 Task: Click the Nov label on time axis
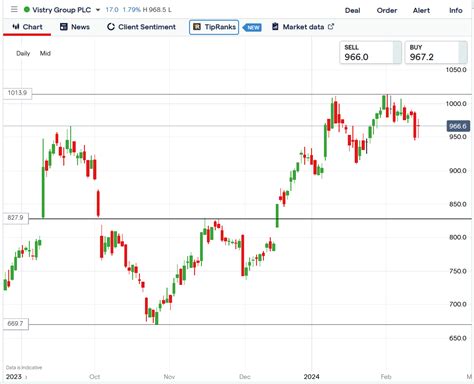(169, 377)
